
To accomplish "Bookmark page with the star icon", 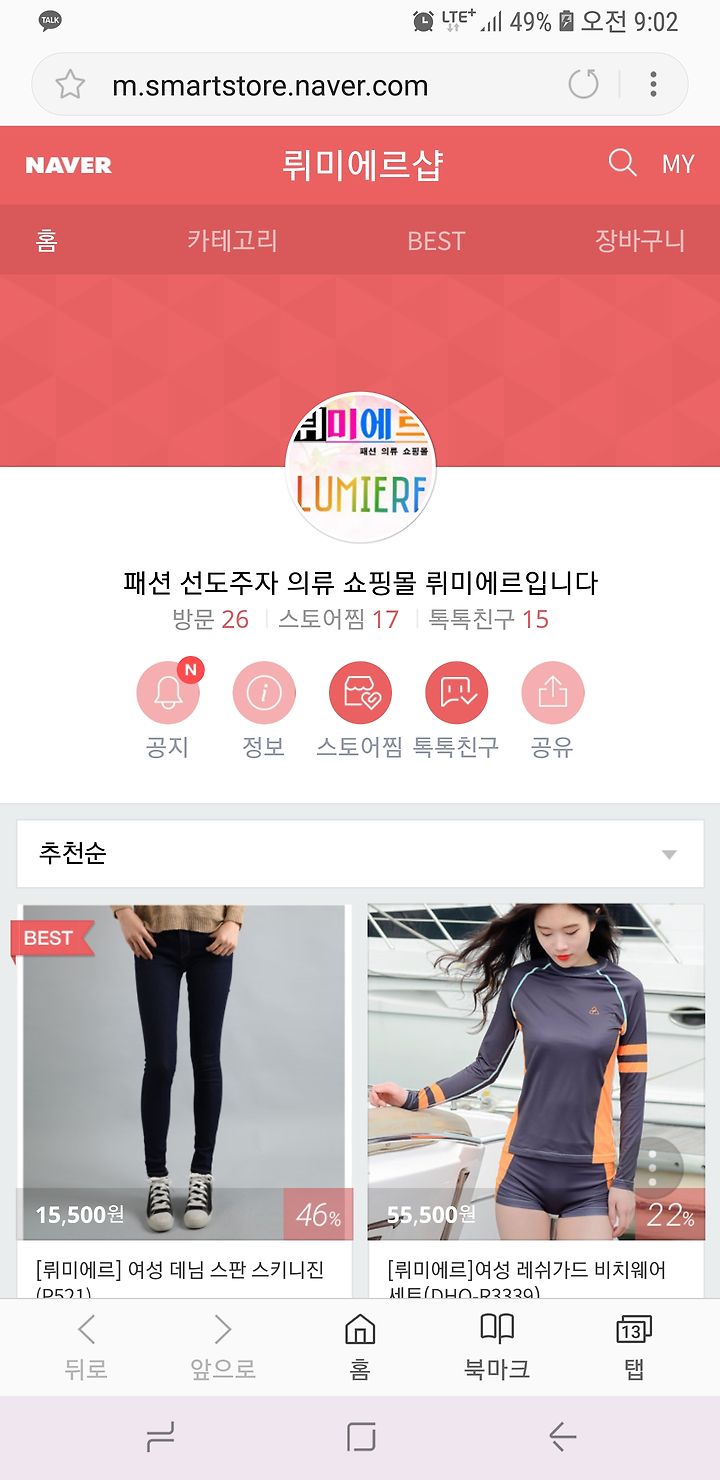I will point(70,85).
